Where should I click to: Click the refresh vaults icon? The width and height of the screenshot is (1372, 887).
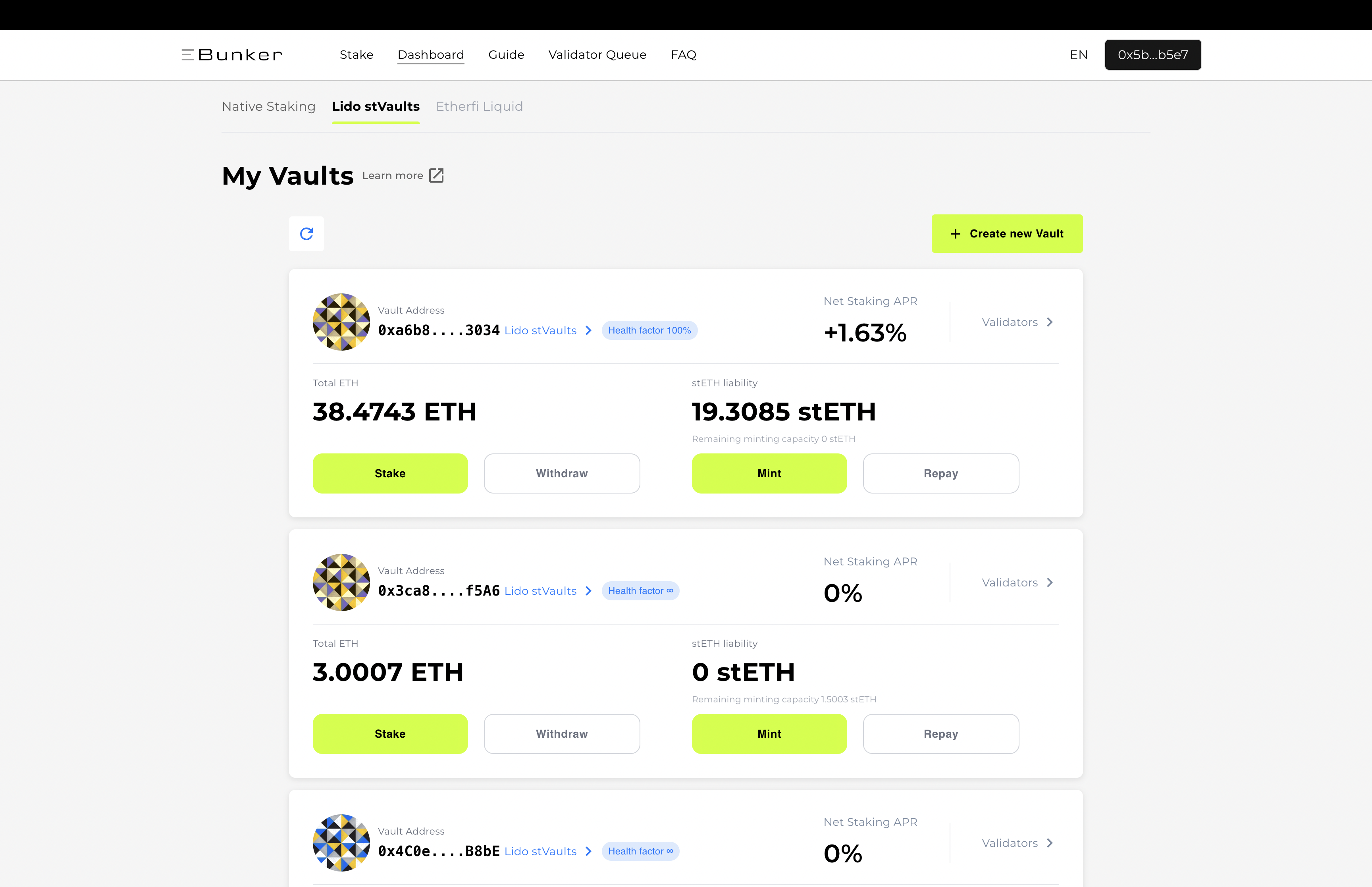306,233
